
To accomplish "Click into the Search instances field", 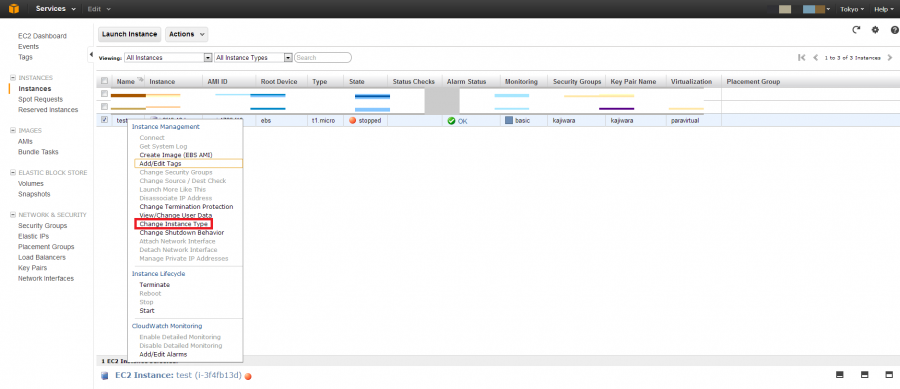I will point(323,57).
